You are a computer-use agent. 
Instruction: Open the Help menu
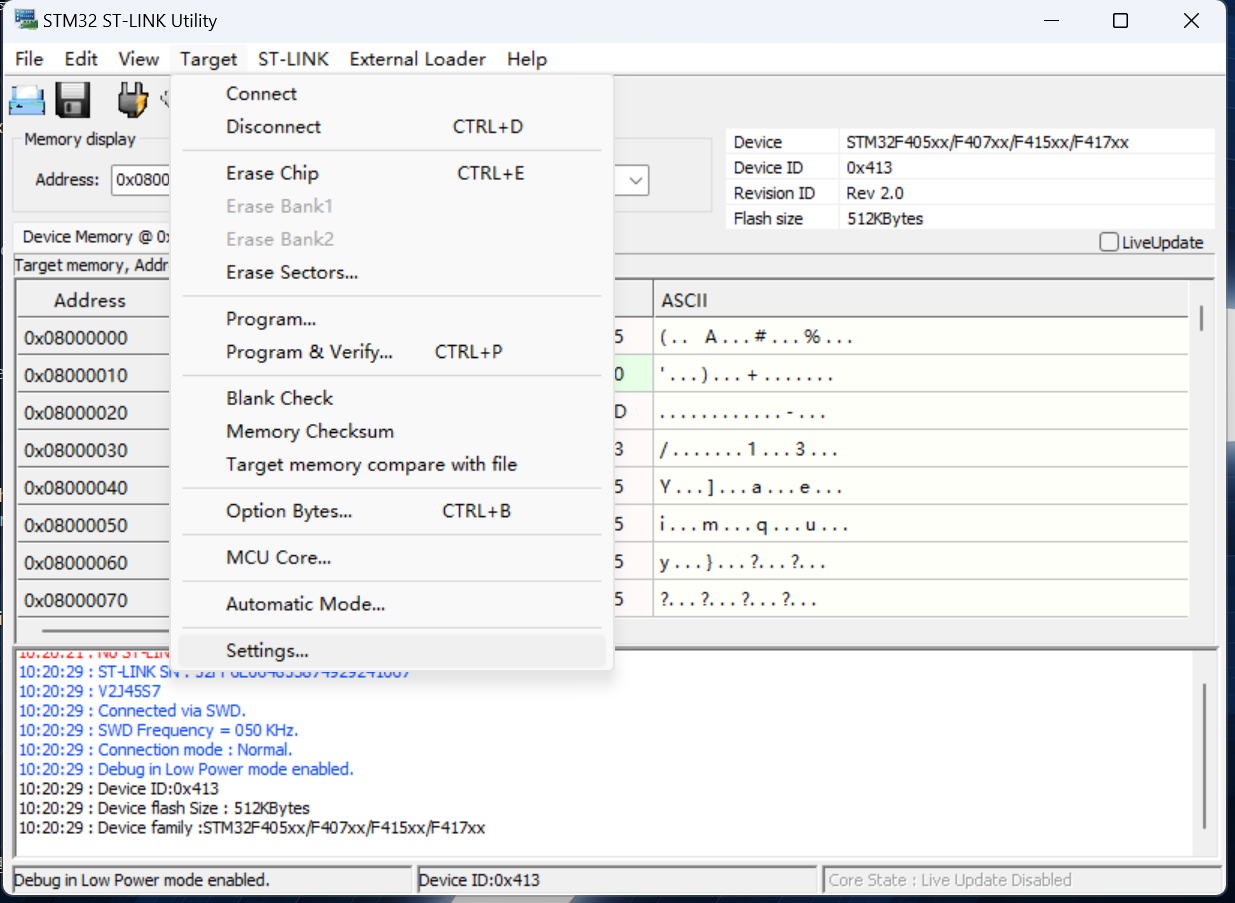pos(527,59)
